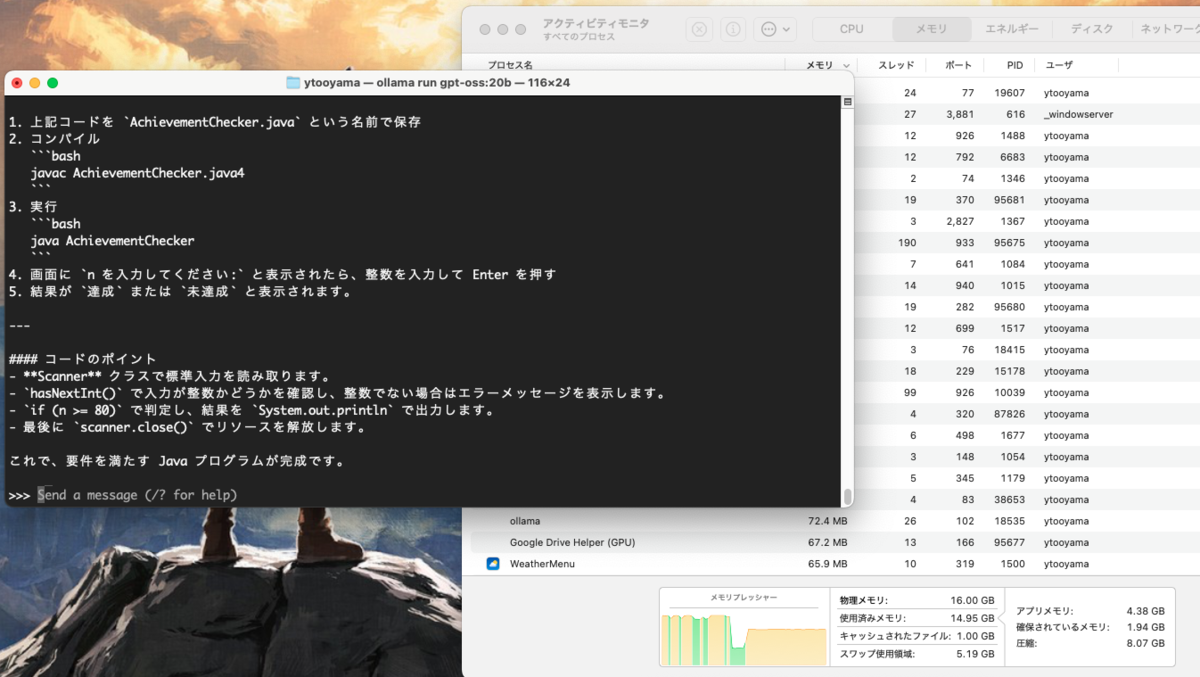This screenshot has width=1200, height=677.
Task: Click the terminal vertical scrollbar thumb
Action: point(847,496)
